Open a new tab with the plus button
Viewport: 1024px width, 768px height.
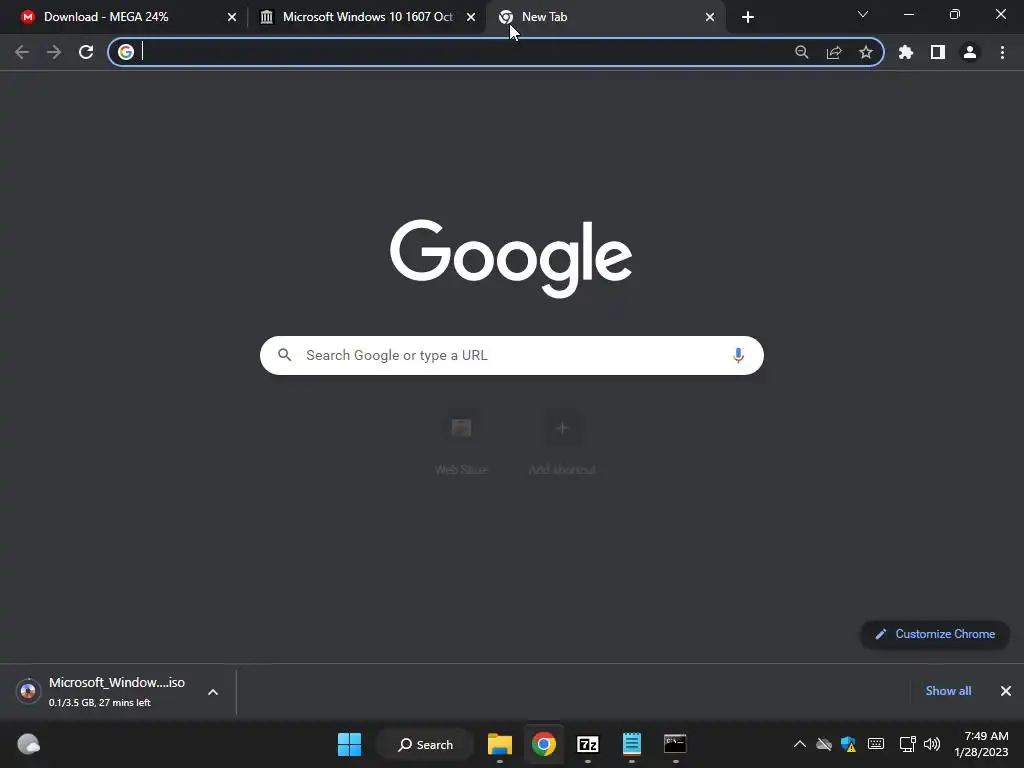pyautogui.click(x=748, y=17)
